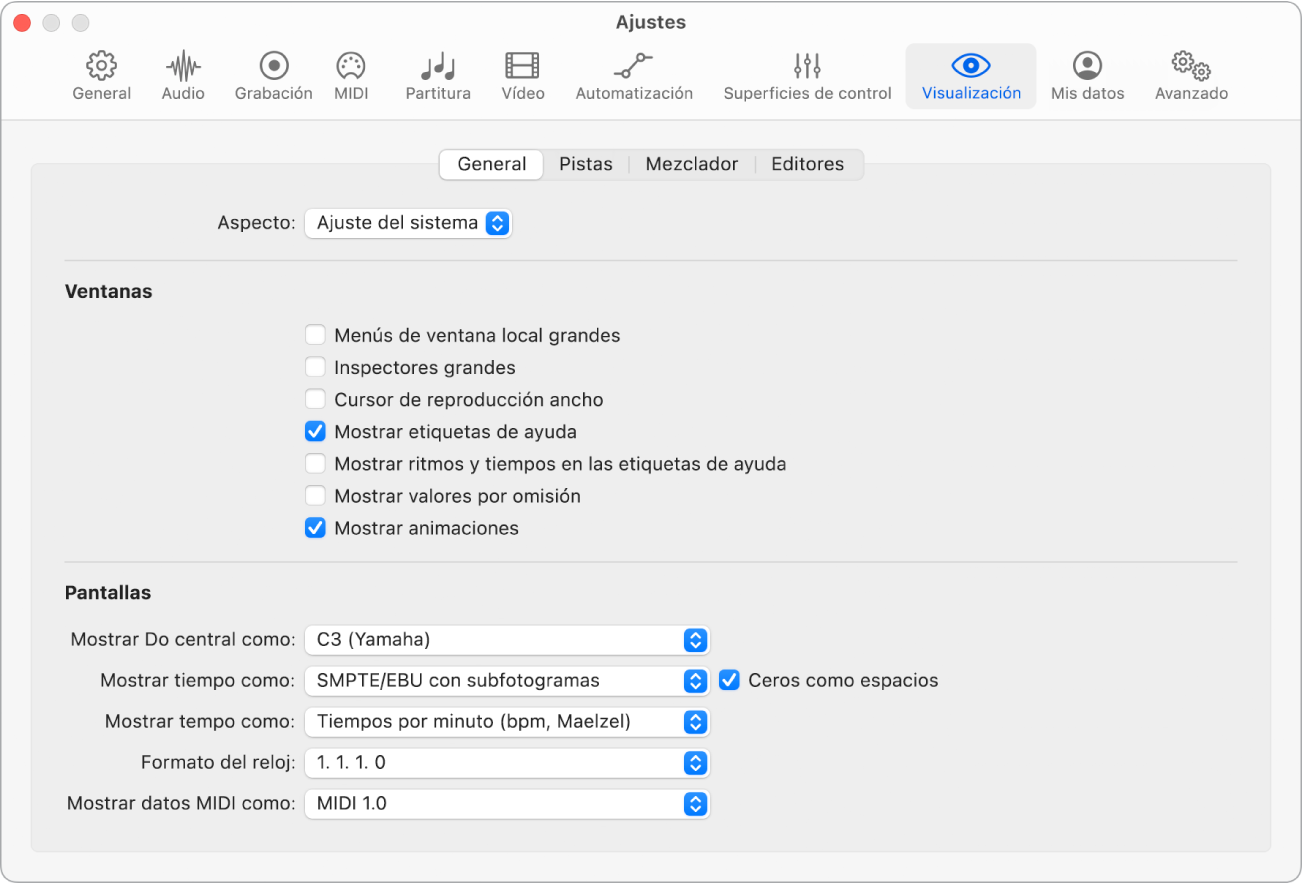
Task: Uncheck Ceros como espacios
Action: tap(729, 680)
